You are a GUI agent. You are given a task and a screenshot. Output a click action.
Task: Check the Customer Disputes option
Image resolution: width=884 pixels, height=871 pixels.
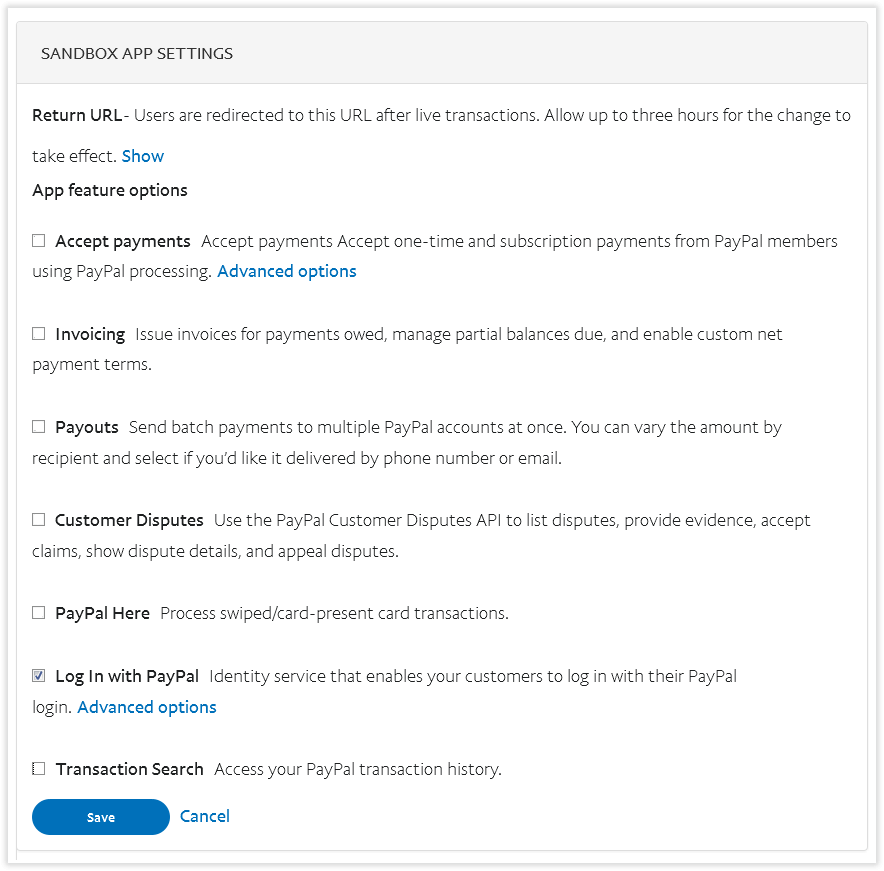[38, 520]
